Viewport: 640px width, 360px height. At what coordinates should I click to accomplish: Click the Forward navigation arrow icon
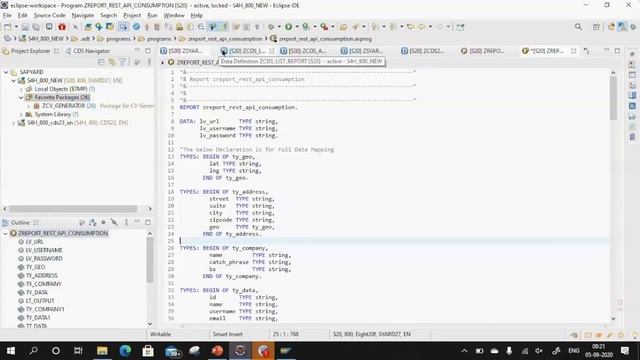pos(439,27)
